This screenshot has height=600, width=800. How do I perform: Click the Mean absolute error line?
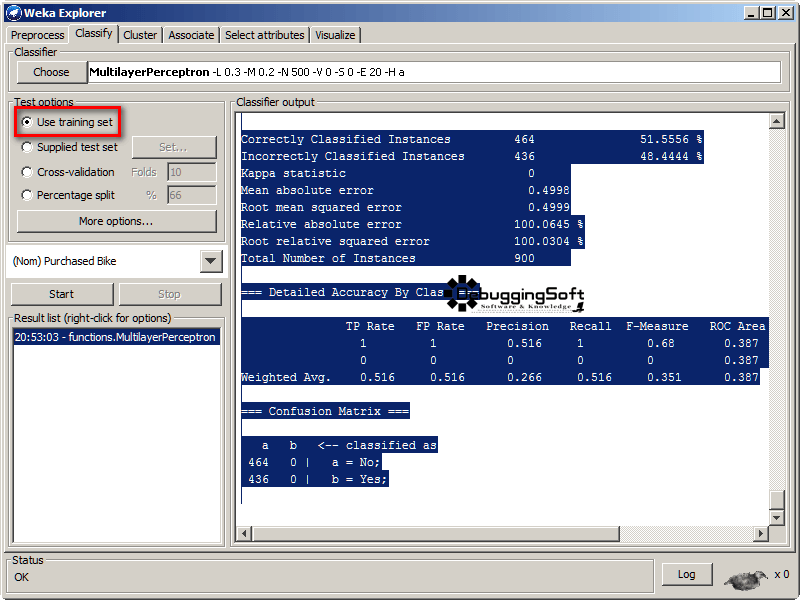point(406,190)
